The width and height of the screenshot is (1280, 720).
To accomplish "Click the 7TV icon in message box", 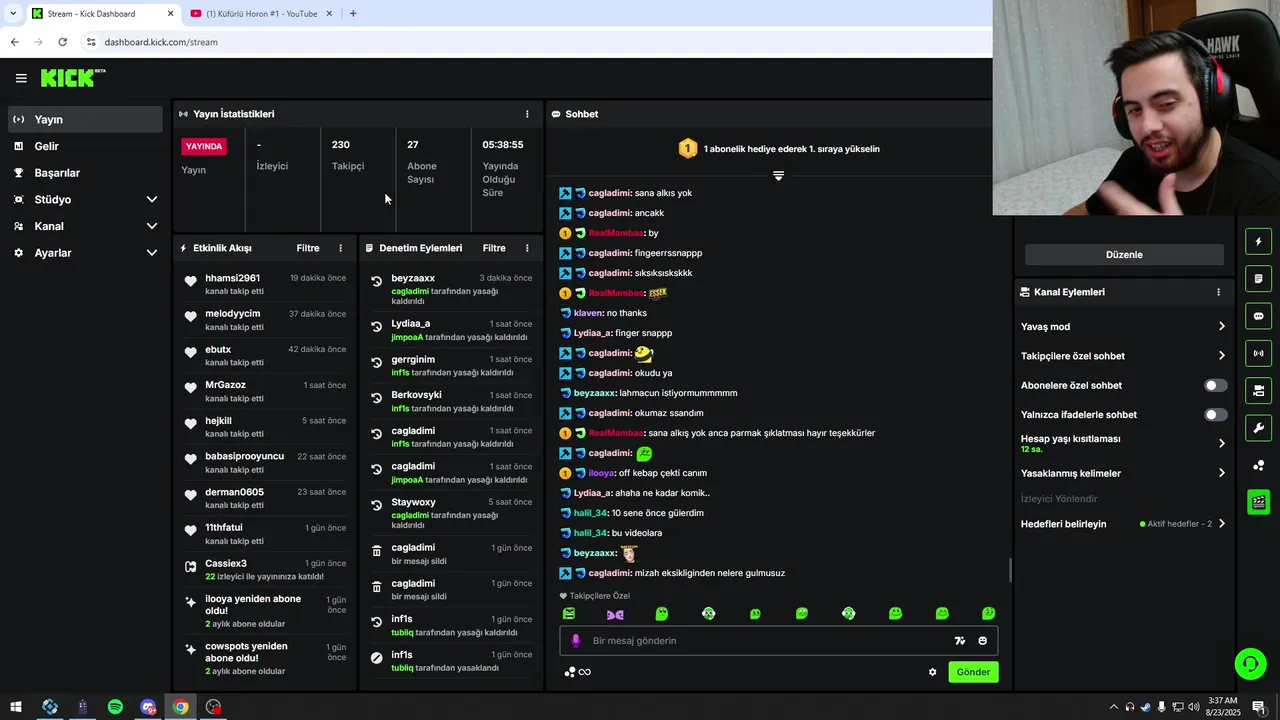I will (x=960, y=641).
